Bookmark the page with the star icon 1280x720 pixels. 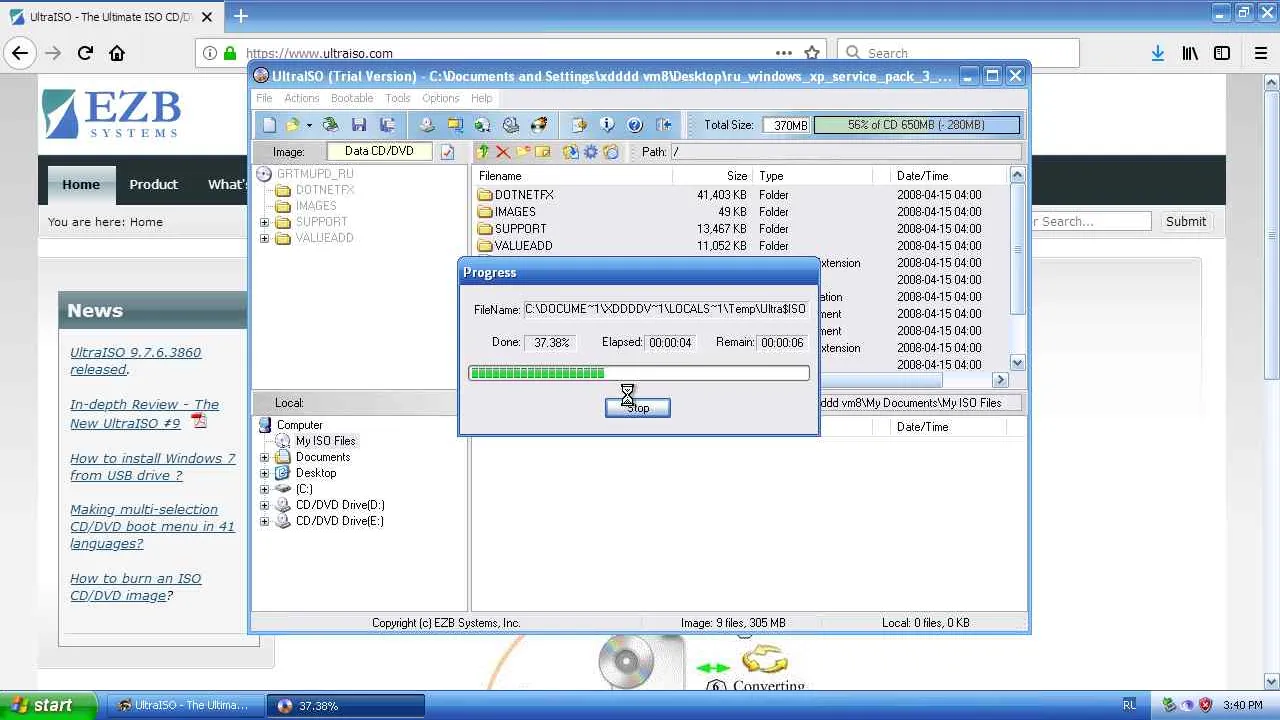(812, 53)
